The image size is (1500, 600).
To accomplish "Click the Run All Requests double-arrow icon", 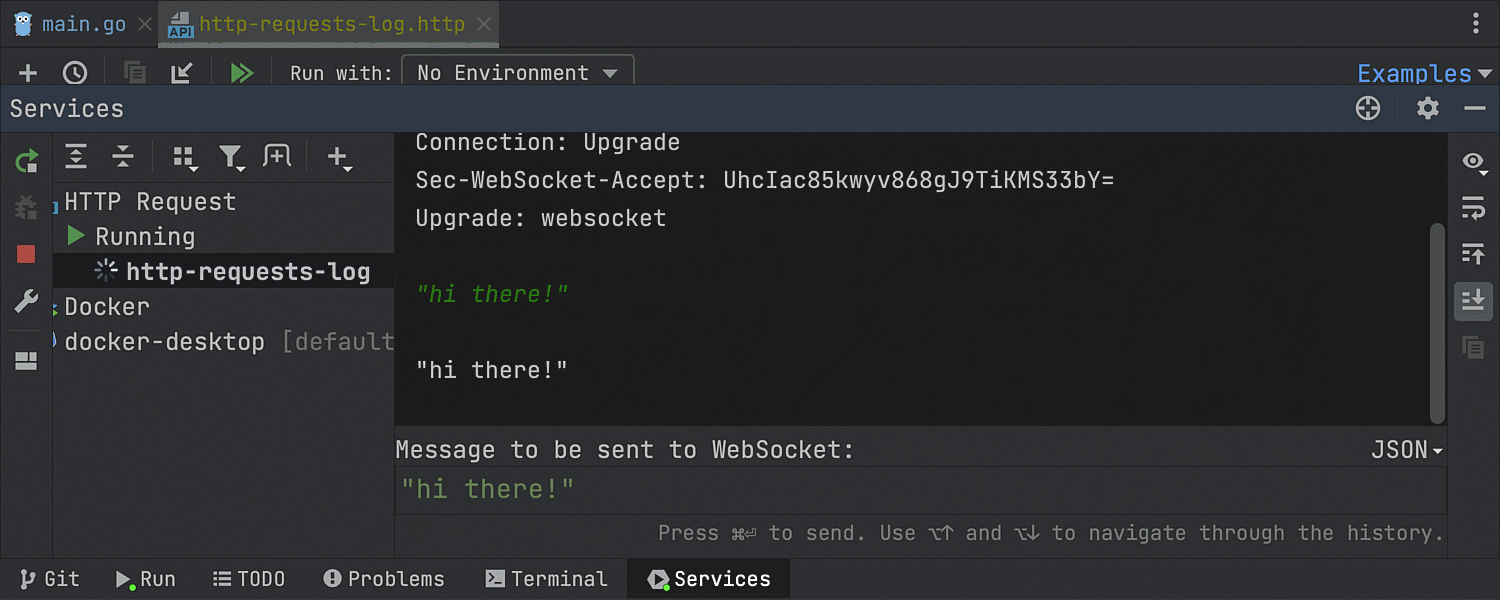I will [x=241, y=73].
